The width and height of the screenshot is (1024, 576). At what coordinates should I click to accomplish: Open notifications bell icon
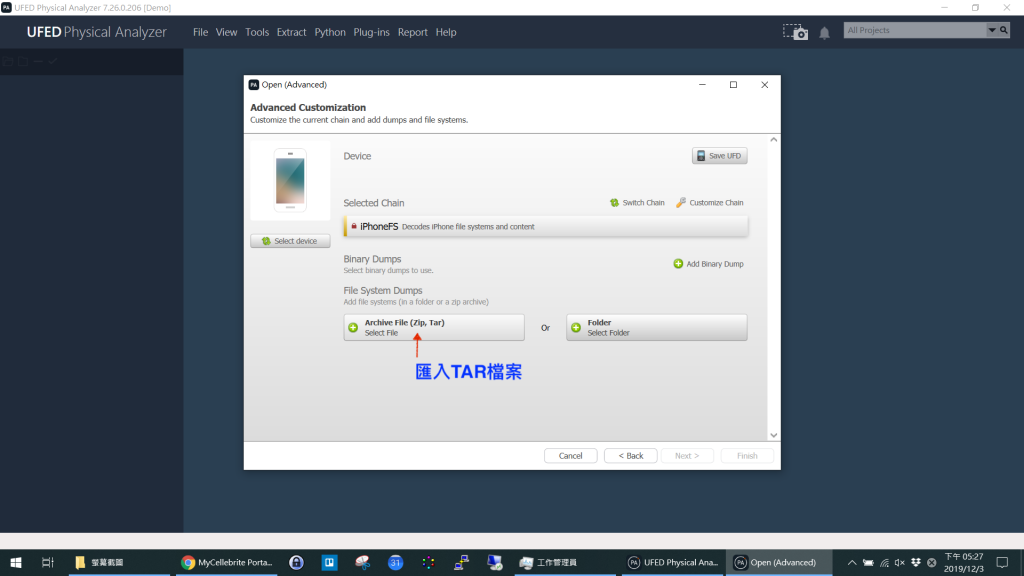click(824, 33)
